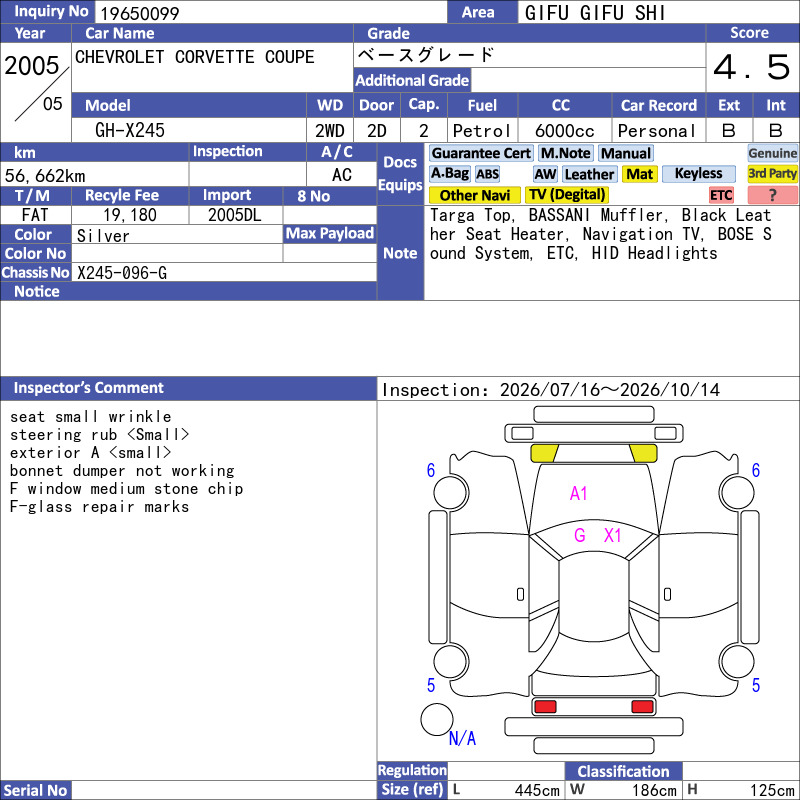
Task: Click the yellow Mat badge
Action: [x=639, y=174]
